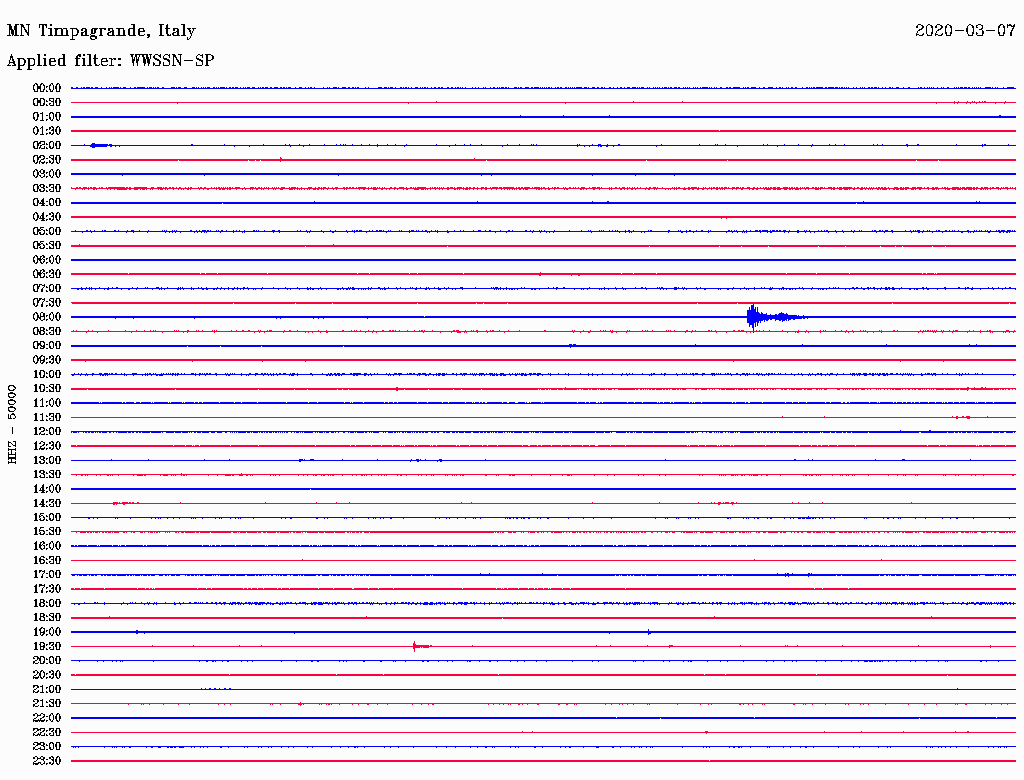Select the 08:00 time label

[x=47, y=317]
